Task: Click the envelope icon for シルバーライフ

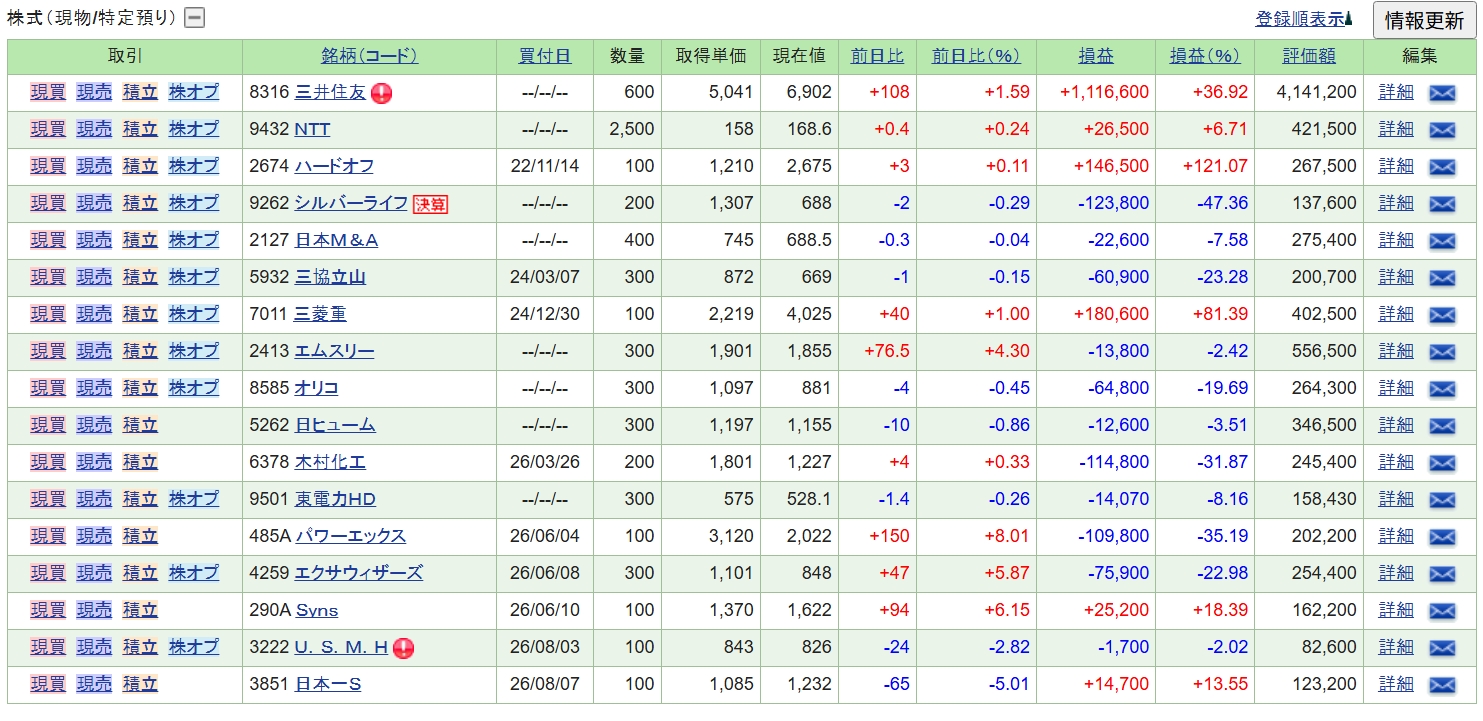Action: pos(1441,204)
